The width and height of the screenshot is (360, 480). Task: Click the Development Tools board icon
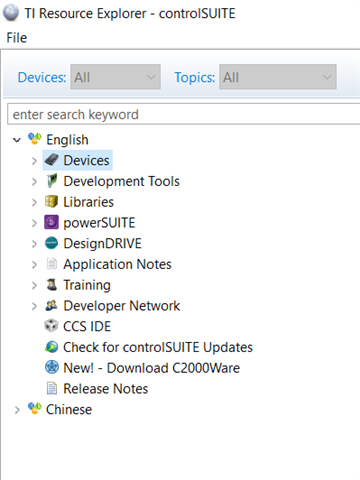tap(52, 181)
